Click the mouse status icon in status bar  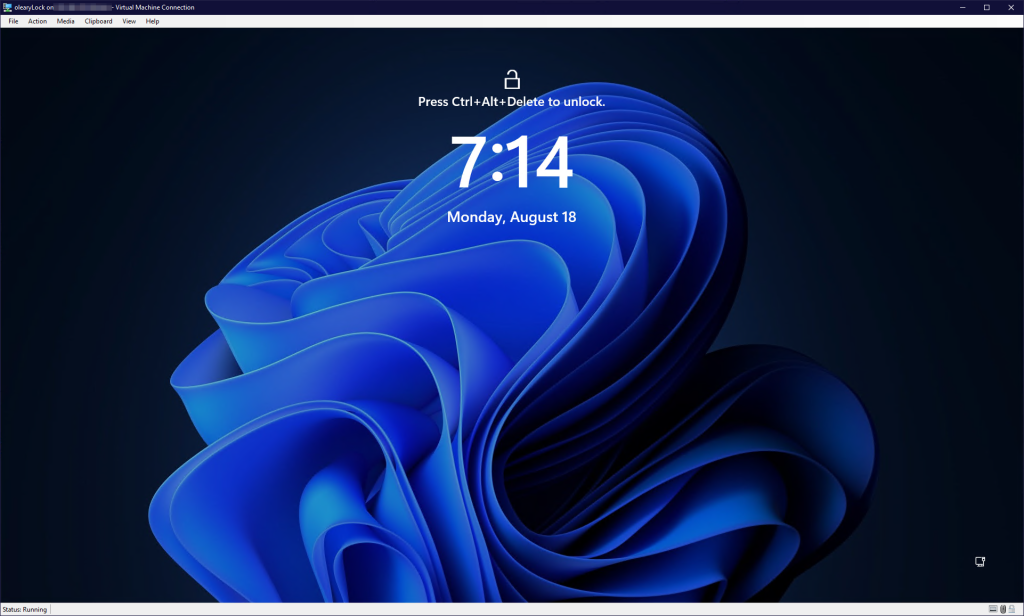[x=1003, y=609]
